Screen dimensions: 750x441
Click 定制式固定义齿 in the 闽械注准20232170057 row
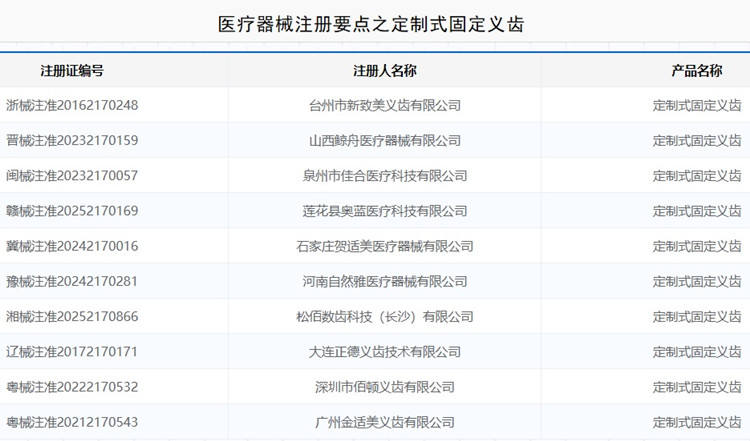click(697, 176)
